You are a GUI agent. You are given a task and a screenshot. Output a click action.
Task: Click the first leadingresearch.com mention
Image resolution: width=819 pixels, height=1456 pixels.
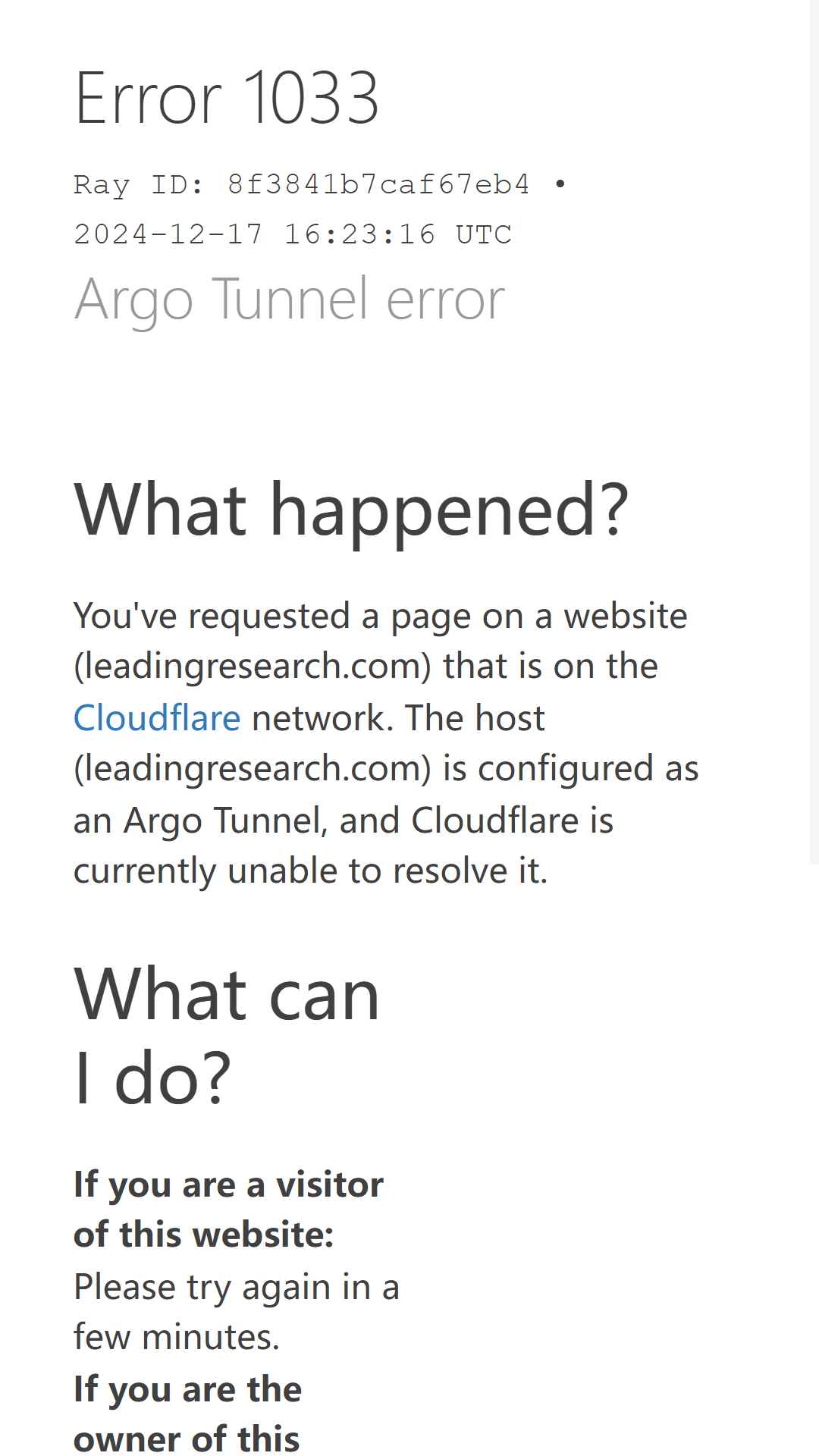(253, 666)
